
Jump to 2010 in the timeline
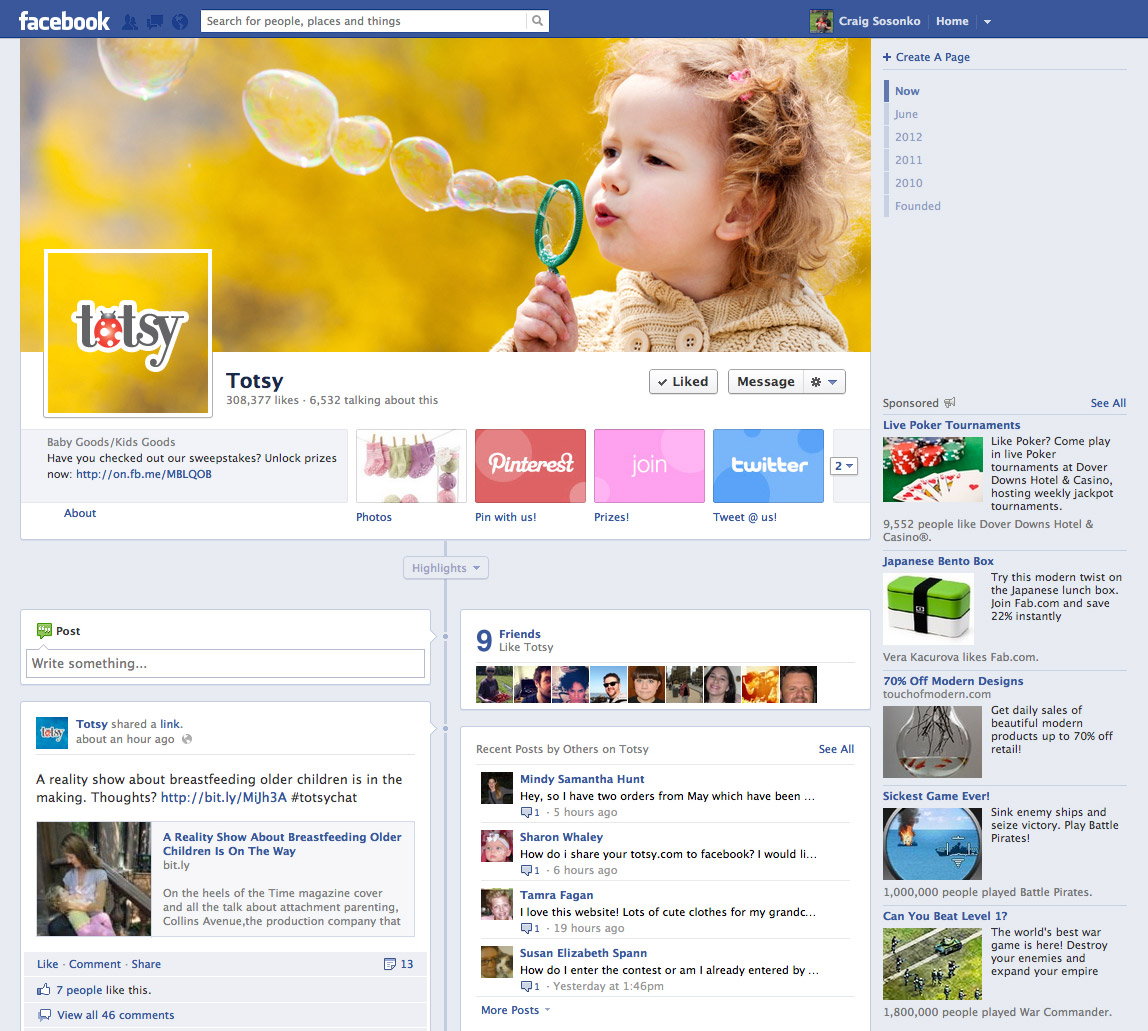pyautogui.click(x=909, y=183)
